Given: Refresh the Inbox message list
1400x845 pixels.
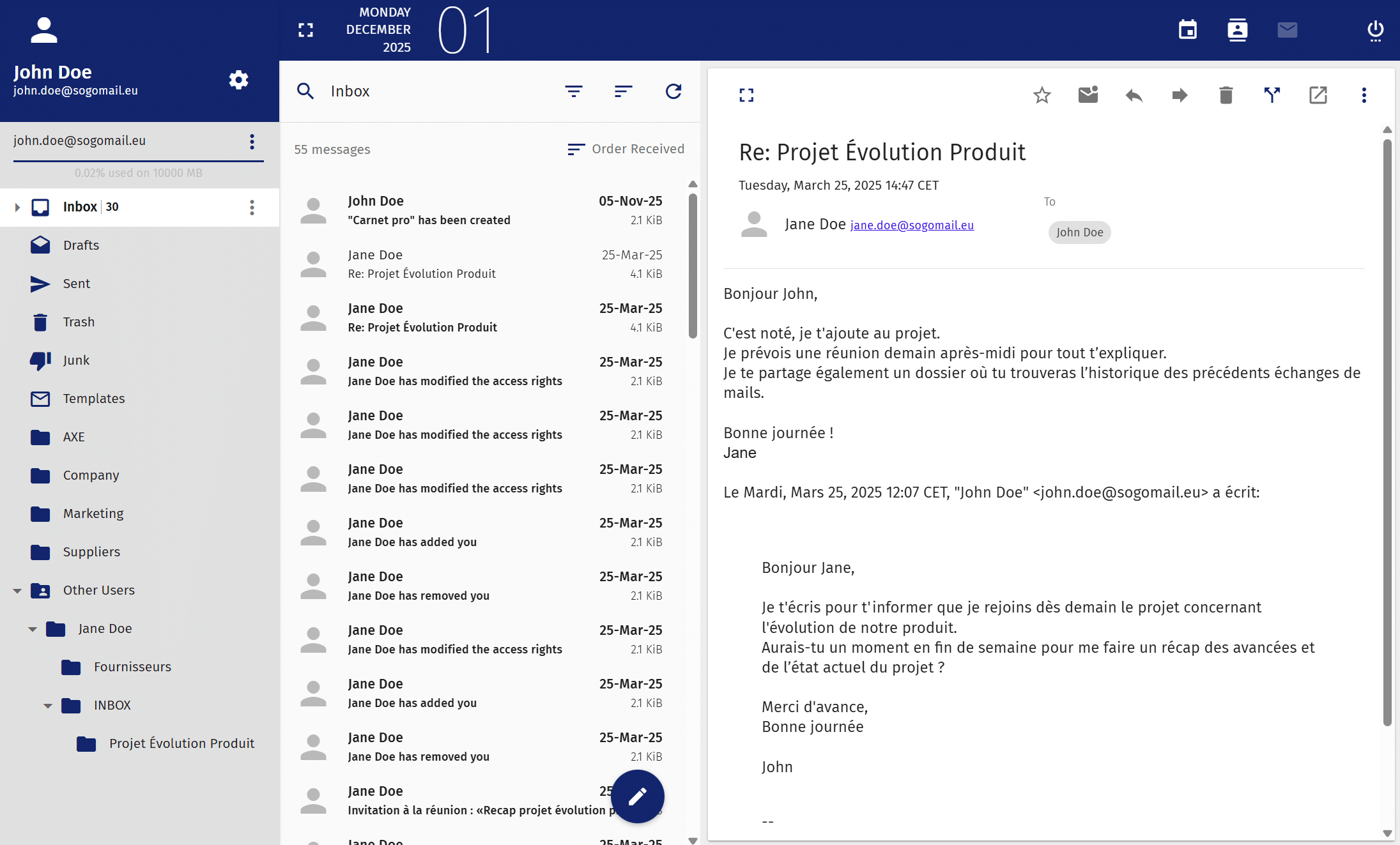Looking at the screenshot, I should tap(673, 91).
